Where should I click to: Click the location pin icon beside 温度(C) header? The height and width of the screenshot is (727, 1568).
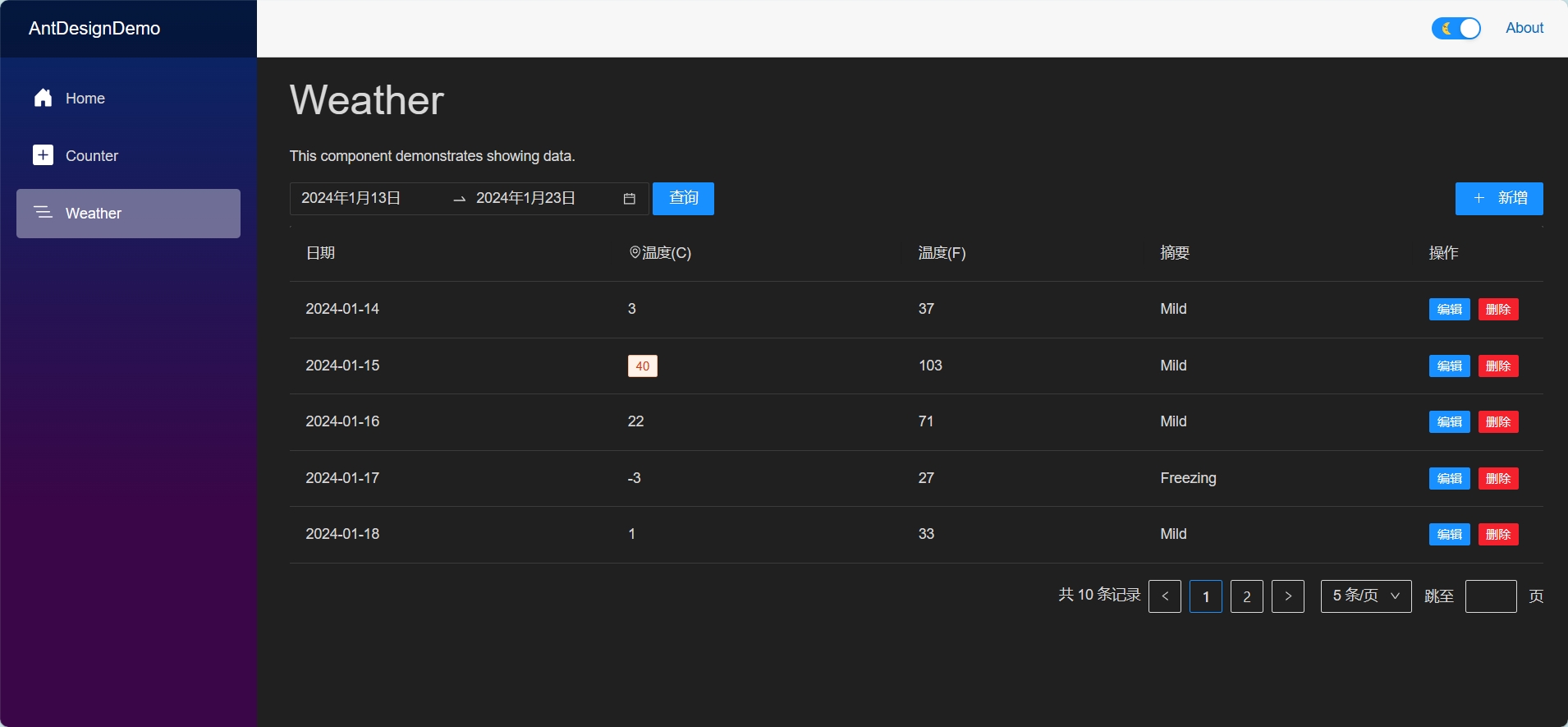(635, 252)
